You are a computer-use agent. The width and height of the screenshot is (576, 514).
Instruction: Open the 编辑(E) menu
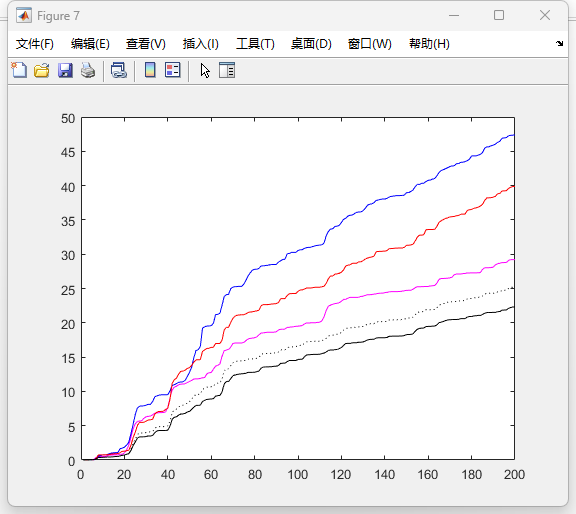pyautogui.click(x=90, y=44)
